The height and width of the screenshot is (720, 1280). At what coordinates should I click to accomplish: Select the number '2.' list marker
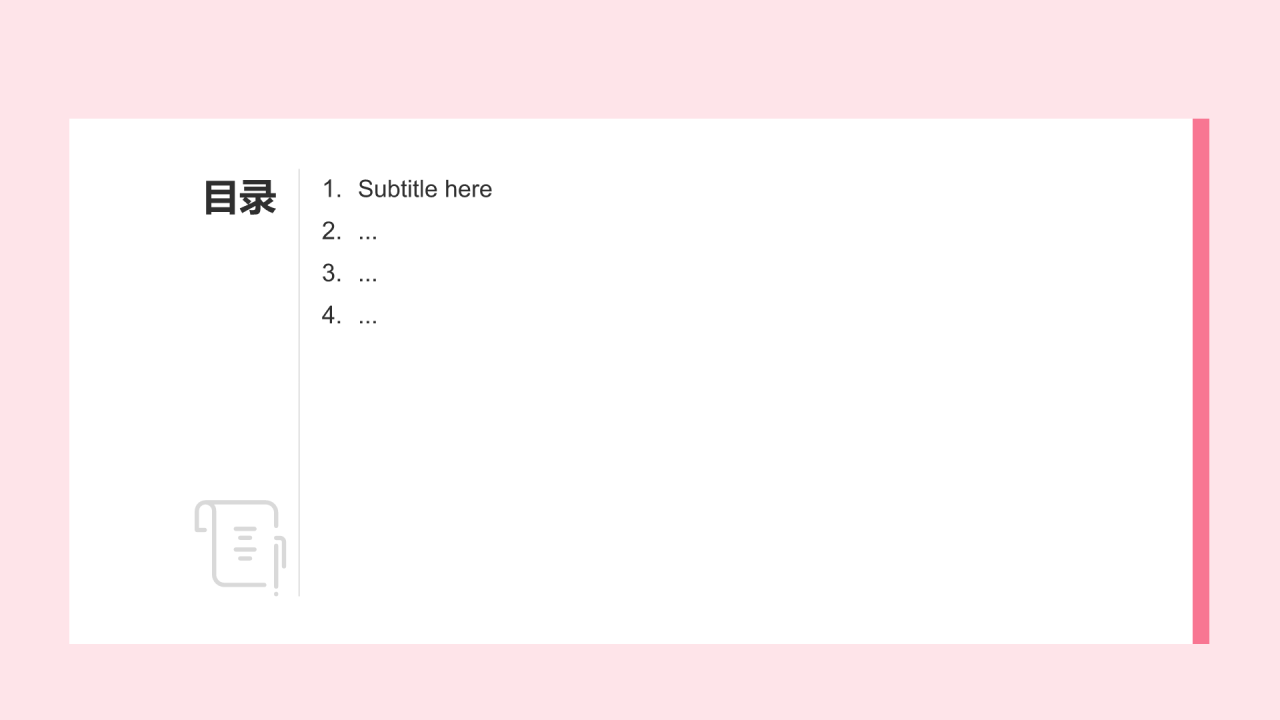pos(332,231)
